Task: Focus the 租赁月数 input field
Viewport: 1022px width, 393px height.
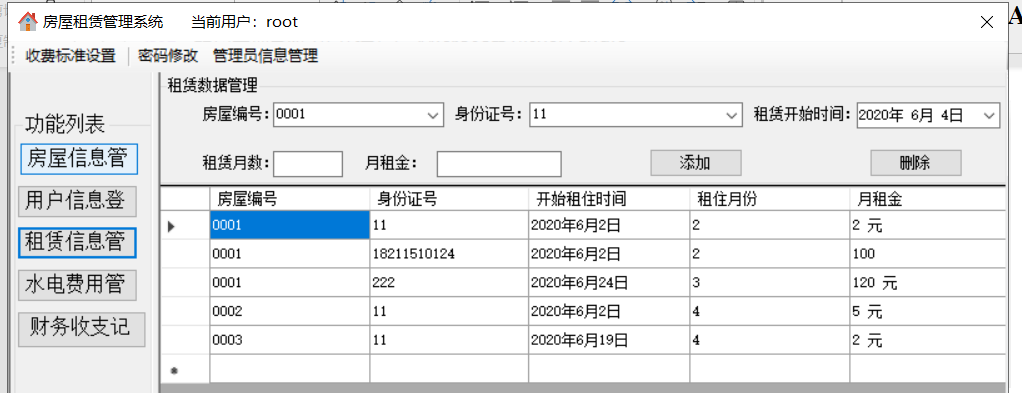Action: [308, 164]
